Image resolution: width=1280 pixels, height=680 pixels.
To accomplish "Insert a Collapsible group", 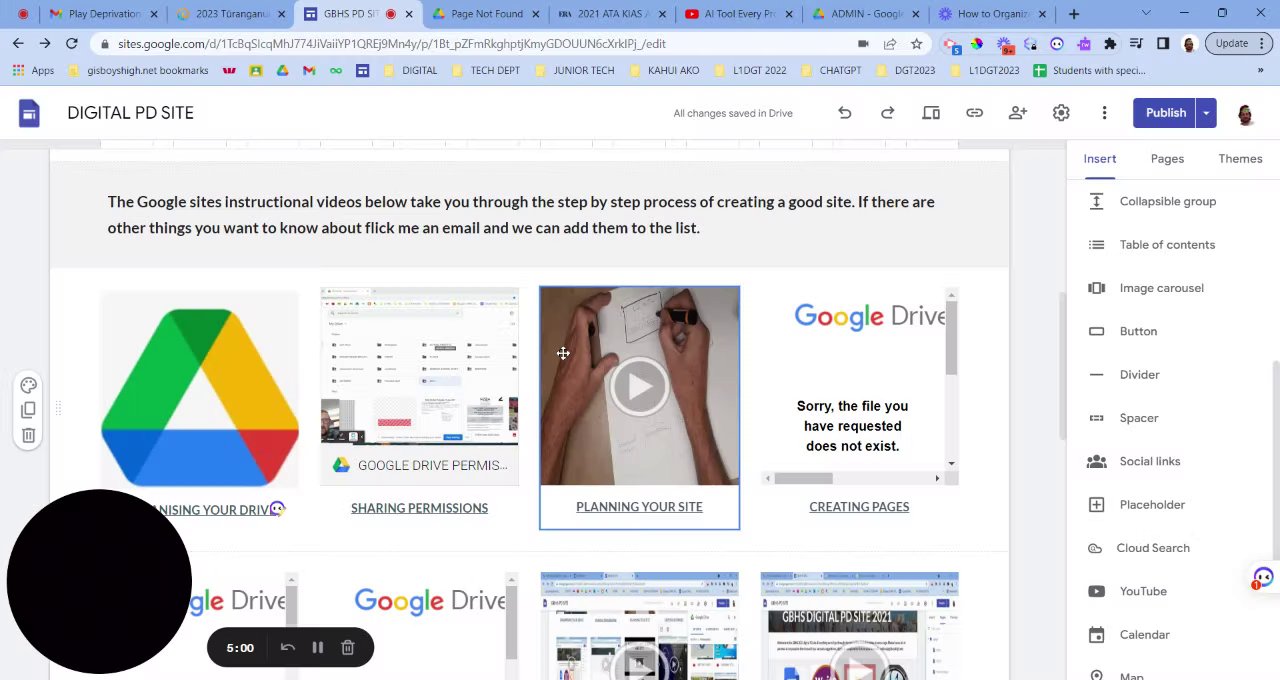I will point(1168,201).
